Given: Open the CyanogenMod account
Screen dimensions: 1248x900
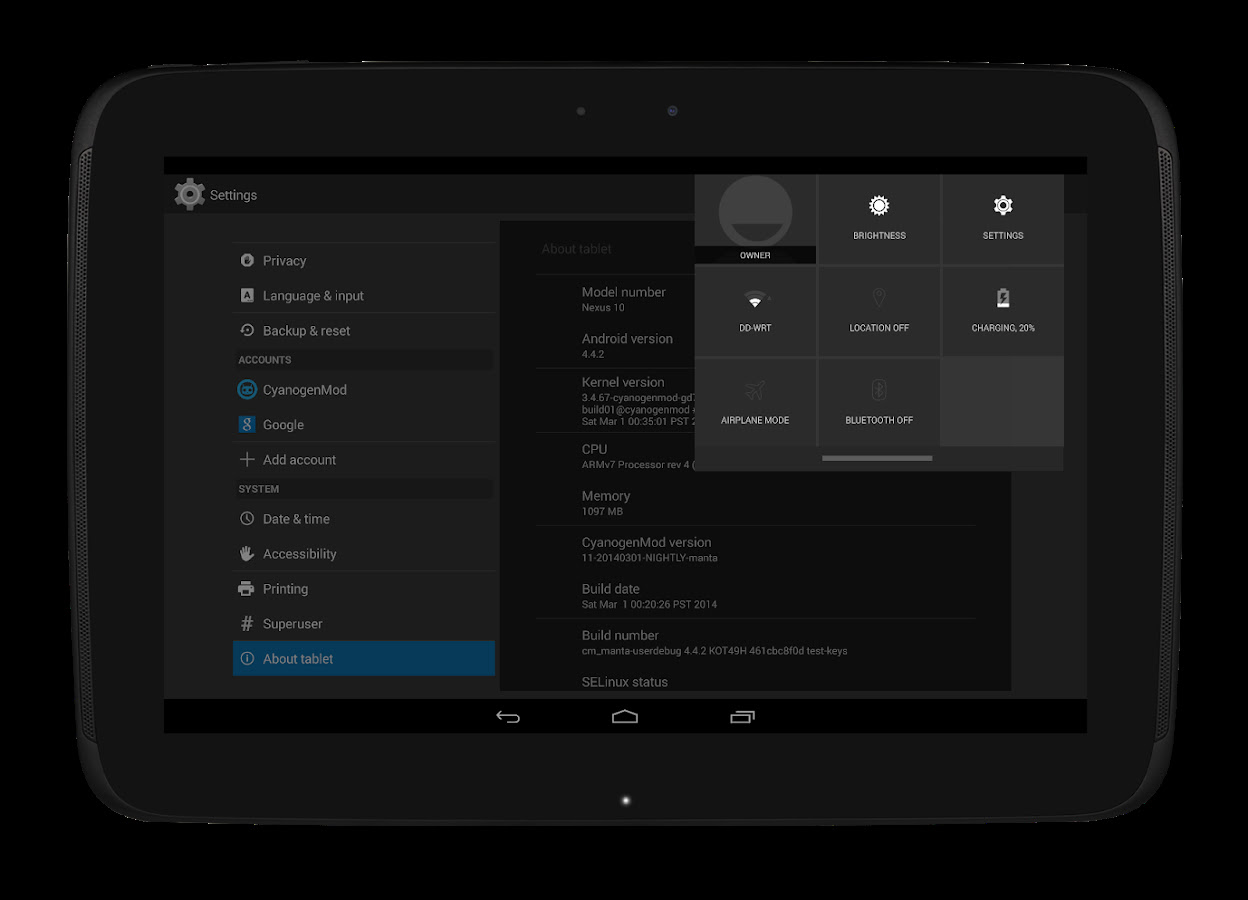Looking at the screenshot, I should pos(364,389).
